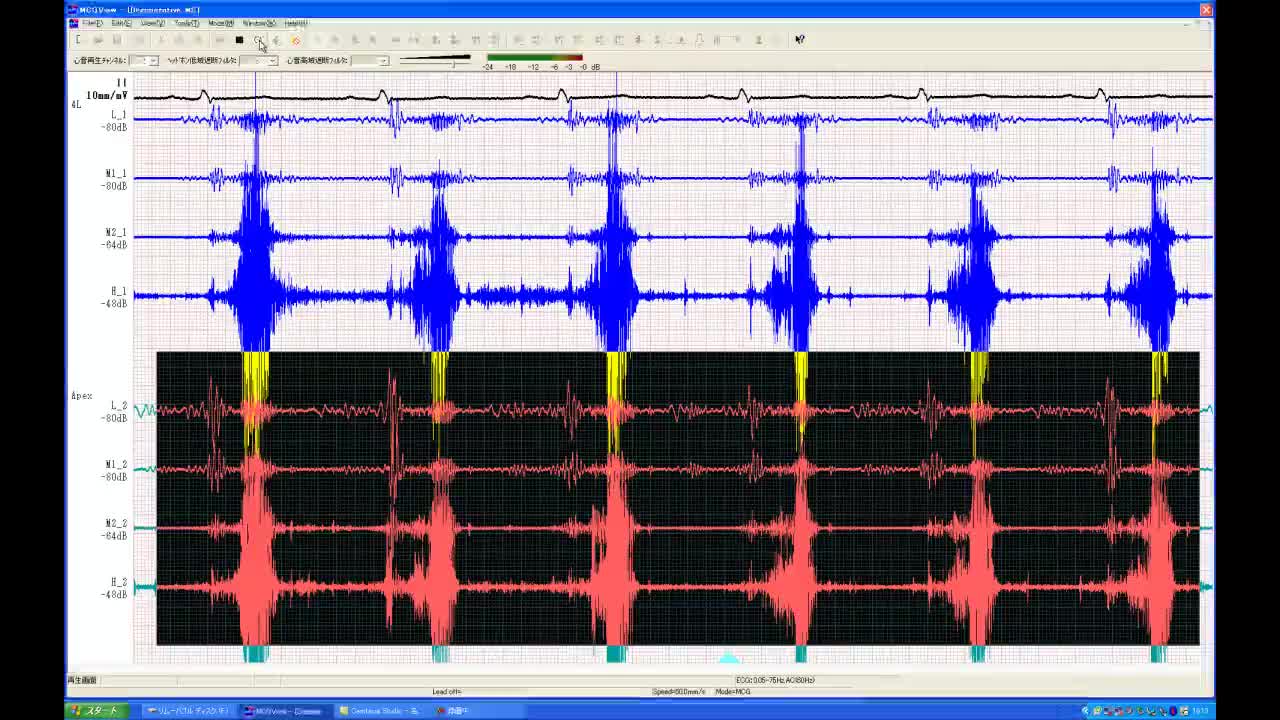Switch to Centaus Studio in taskbar
Viewport: 1280px width, 720px height.
383,711
